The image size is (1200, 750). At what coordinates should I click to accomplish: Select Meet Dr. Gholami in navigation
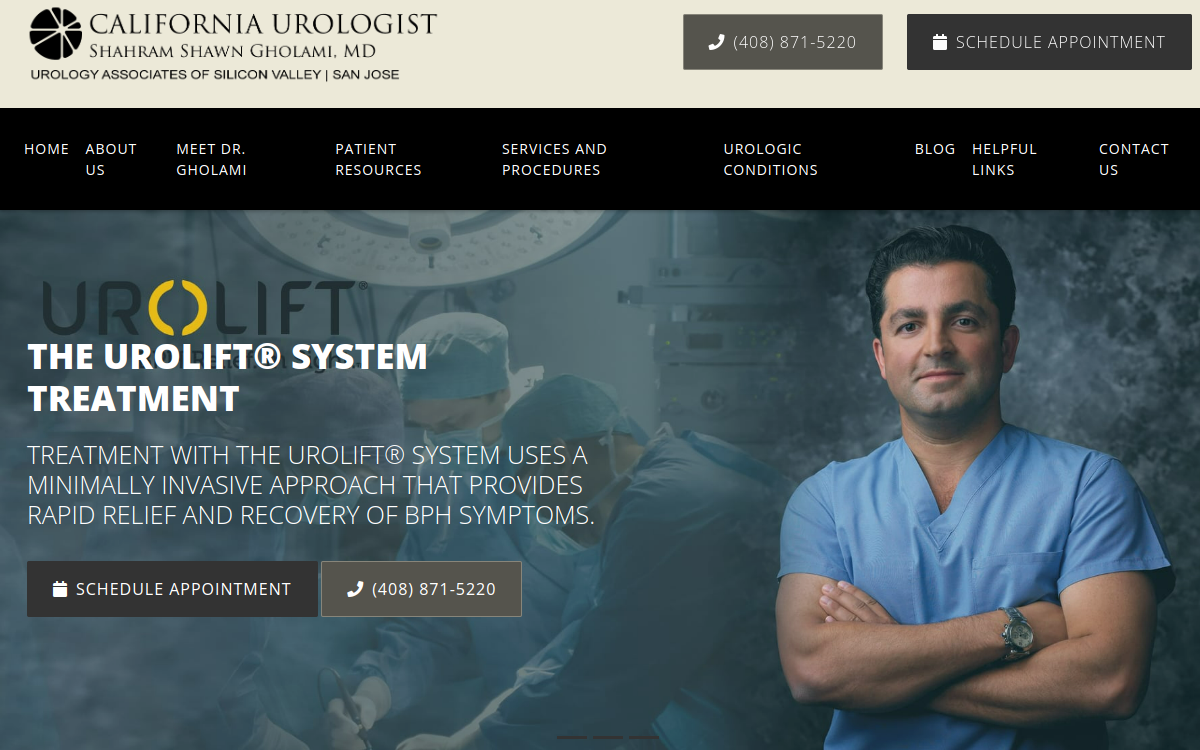coord(212,159)
